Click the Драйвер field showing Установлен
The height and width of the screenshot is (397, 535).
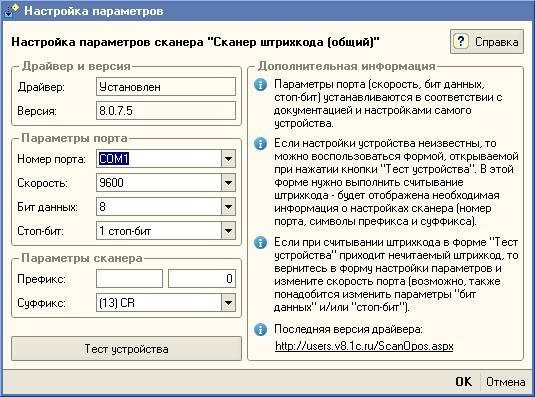point(166,87)
